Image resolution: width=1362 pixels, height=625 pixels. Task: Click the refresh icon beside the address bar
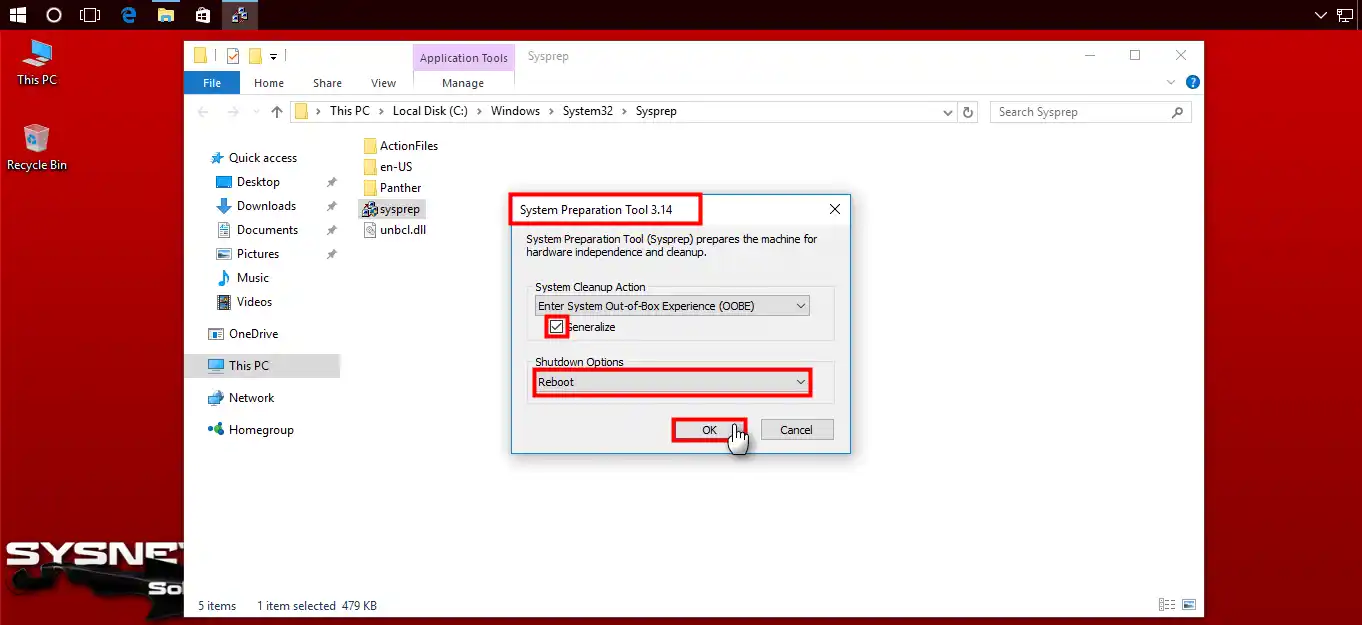pyautogui.click(x=967, y=111)
